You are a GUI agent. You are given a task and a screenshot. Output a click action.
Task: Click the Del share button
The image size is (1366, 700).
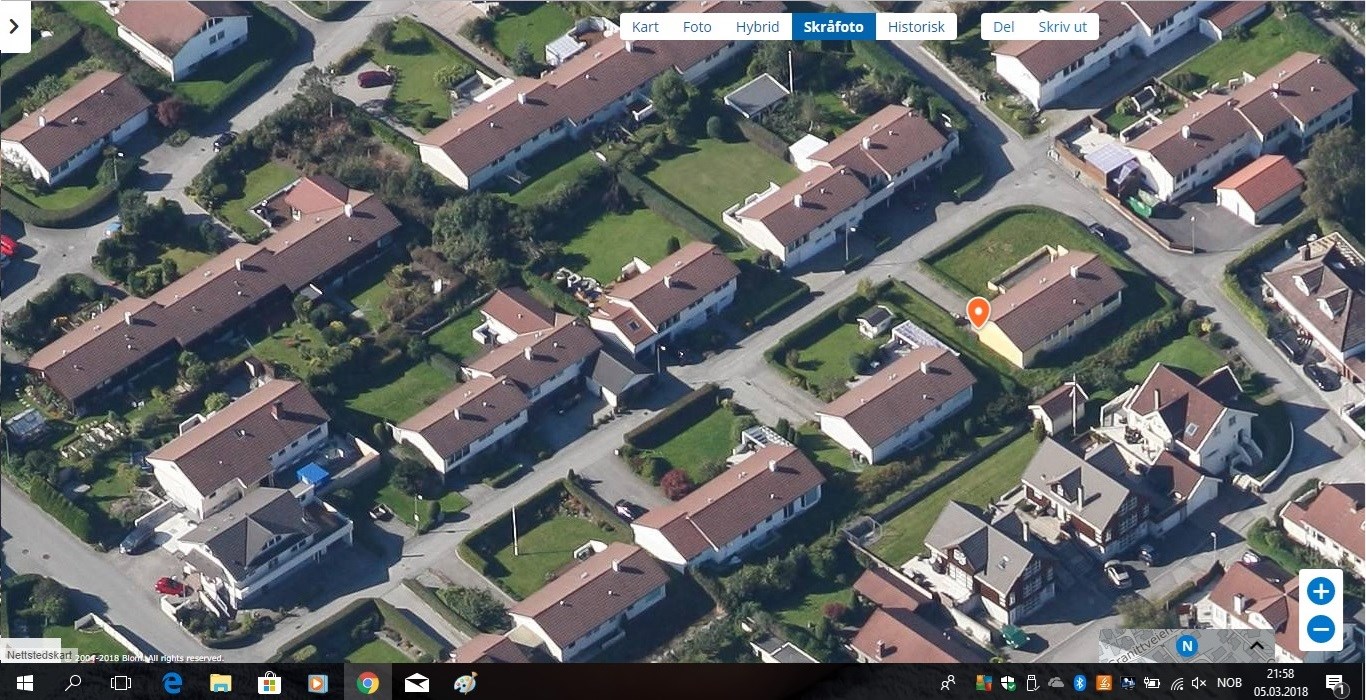[x=1004, y=27]
